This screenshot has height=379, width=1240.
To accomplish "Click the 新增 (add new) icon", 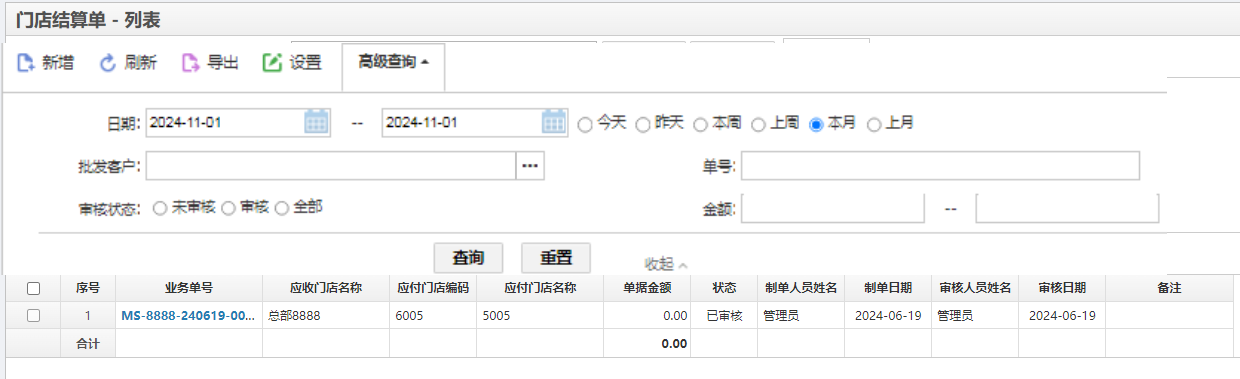I will 26,63.
